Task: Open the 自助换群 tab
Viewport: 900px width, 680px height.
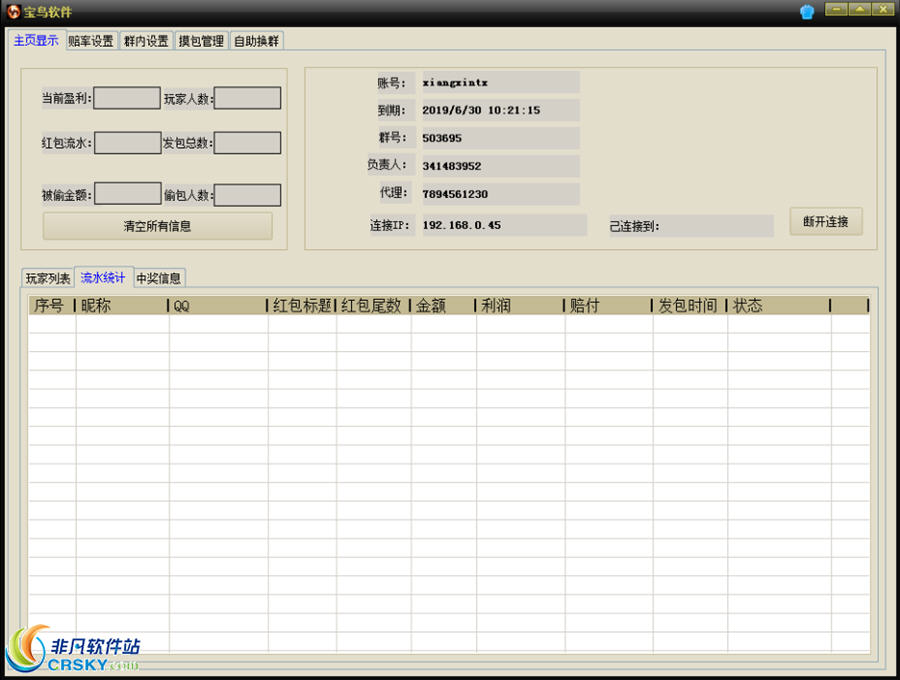Action: [254, 41]
